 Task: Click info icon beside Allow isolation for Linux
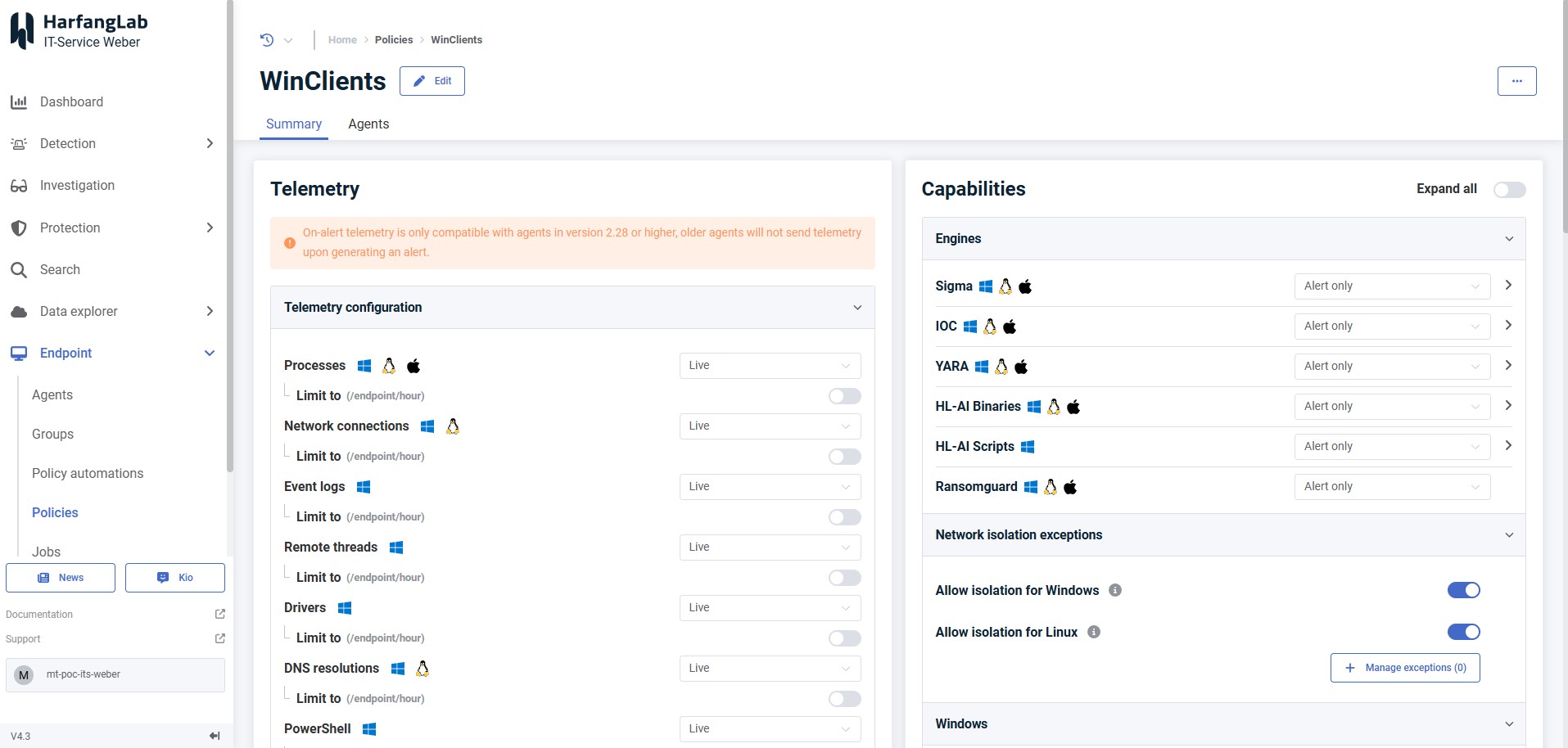(x=1094, y=632)
